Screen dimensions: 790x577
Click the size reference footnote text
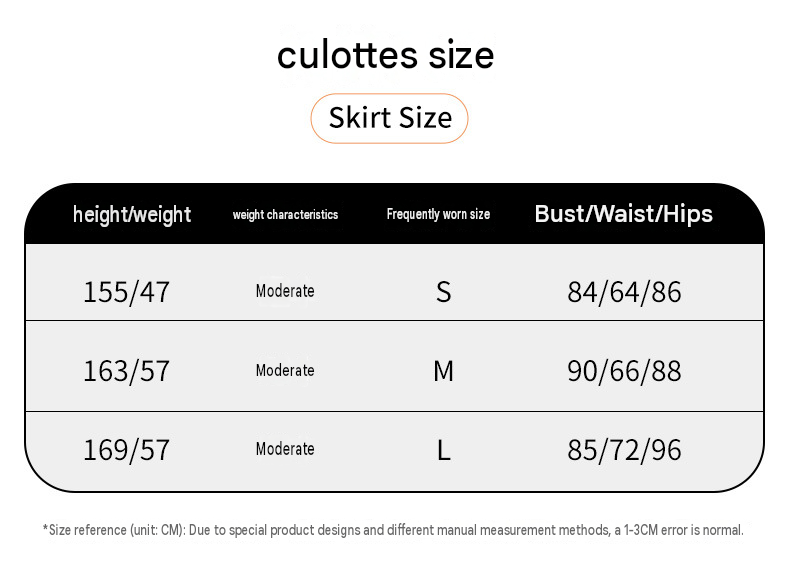coord(393,530)
